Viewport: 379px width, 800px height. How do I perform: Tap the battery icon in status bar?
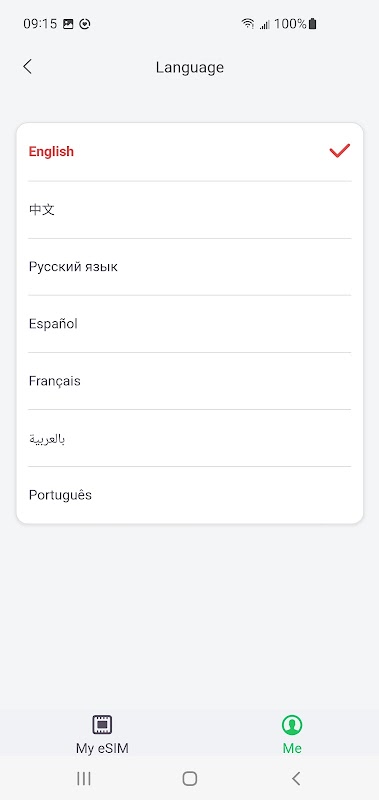point(313,23)
